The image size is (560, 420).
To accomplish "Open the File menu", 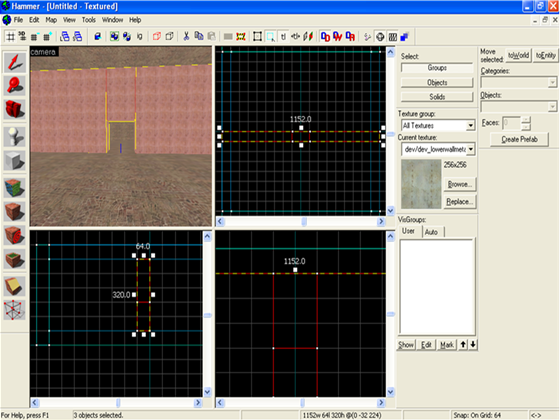I will (x=18, y=20).
